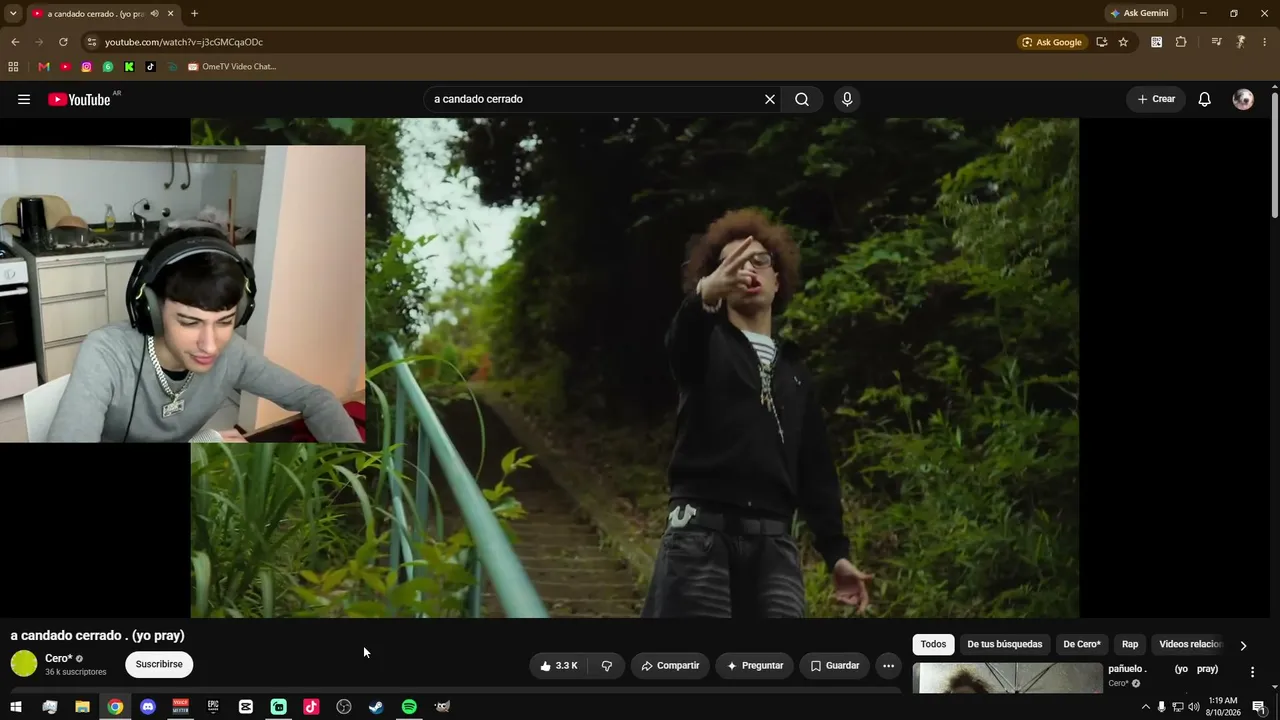1280x720 pixels.
Task: Mute the tab via audio indicator
Action: [x=154, y=14]
